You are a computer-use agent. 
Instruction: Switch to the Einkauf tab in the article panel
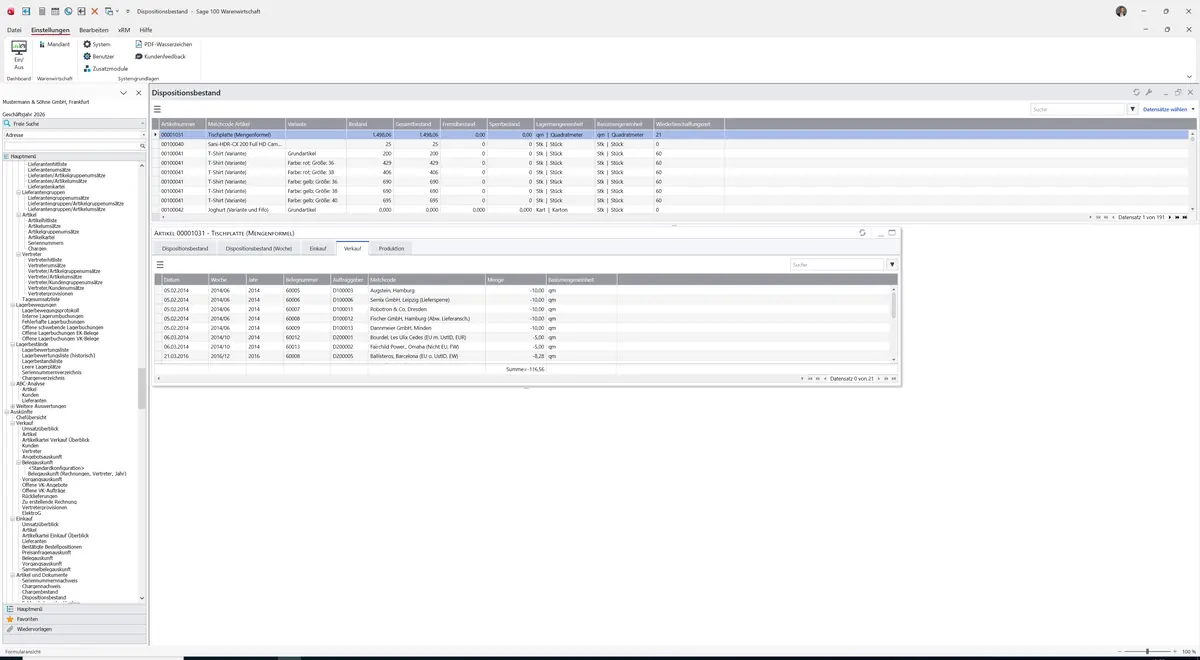318,248
